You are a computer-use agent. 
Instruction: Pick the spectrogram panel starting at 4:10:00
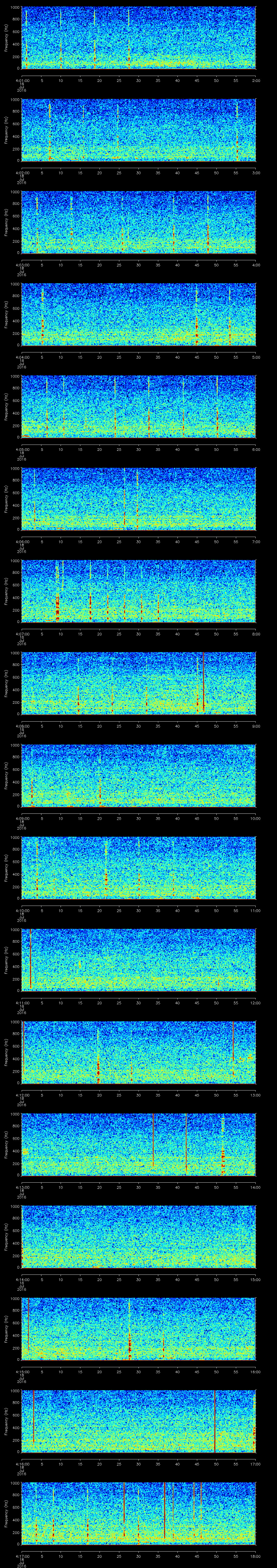click(138, 868)
